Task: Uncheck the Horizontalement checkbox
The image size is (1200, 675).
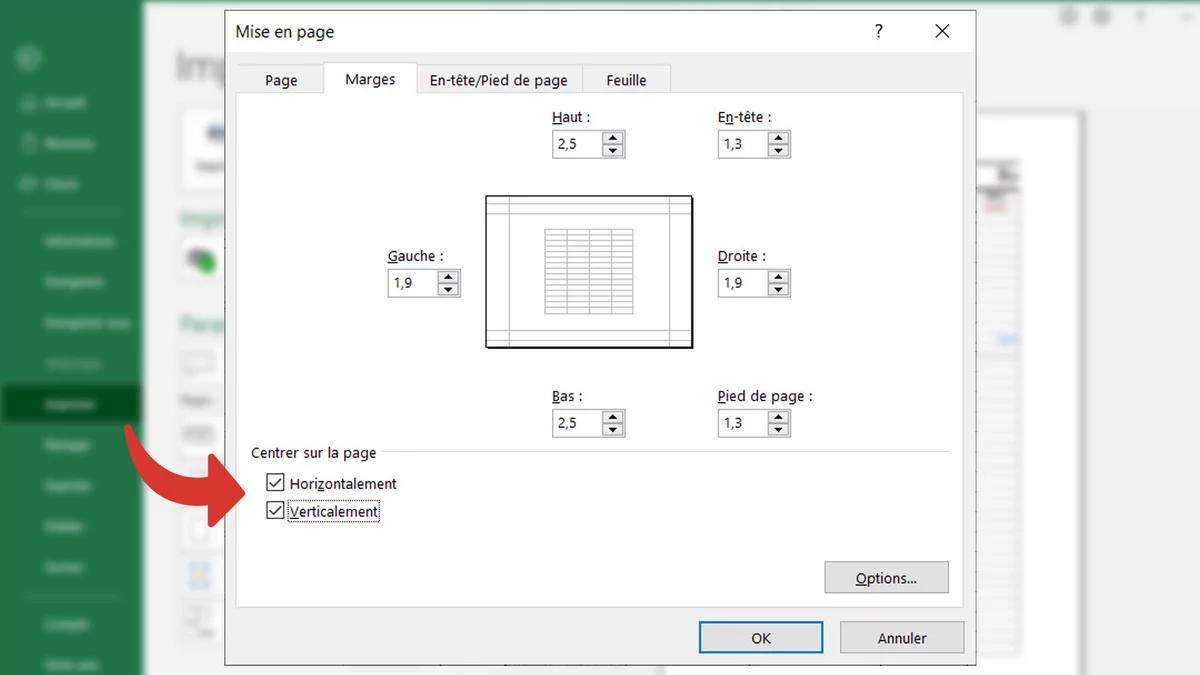Action: tap(275, 483)
